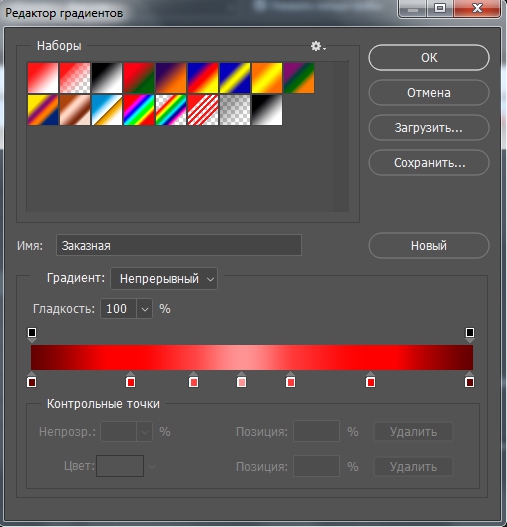
Task: Select the blue, red, yellow gradient preset
Action: [203, 78]
